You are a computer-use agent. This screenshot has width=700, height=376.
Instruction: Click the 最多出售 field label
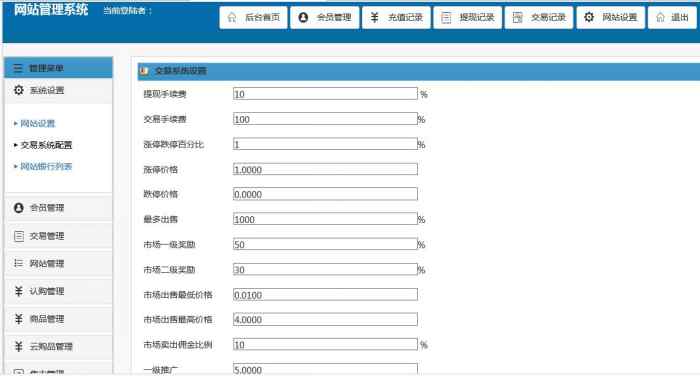(x=160, y=219)
